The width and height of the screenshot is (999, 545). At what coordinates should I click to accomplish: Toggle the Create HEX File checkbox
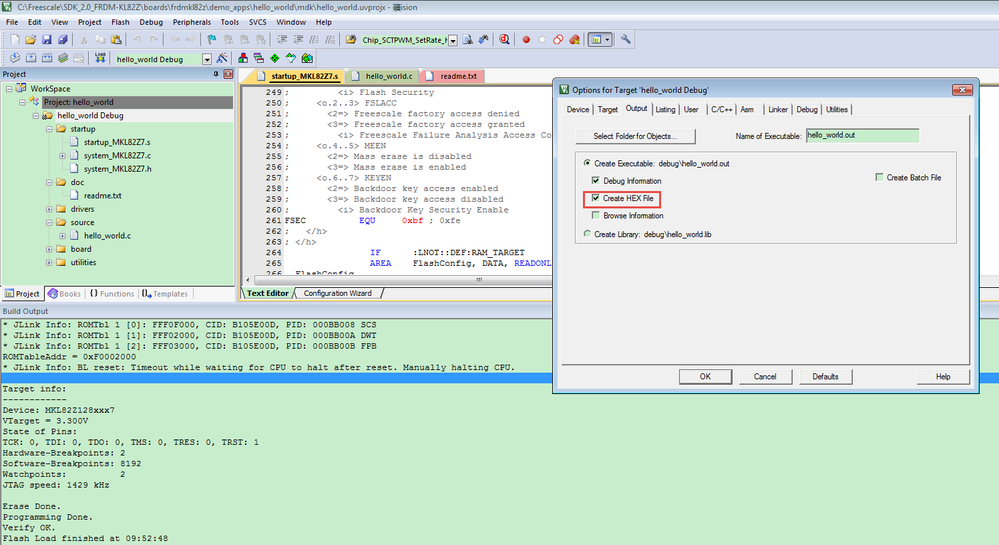[596, 198]
